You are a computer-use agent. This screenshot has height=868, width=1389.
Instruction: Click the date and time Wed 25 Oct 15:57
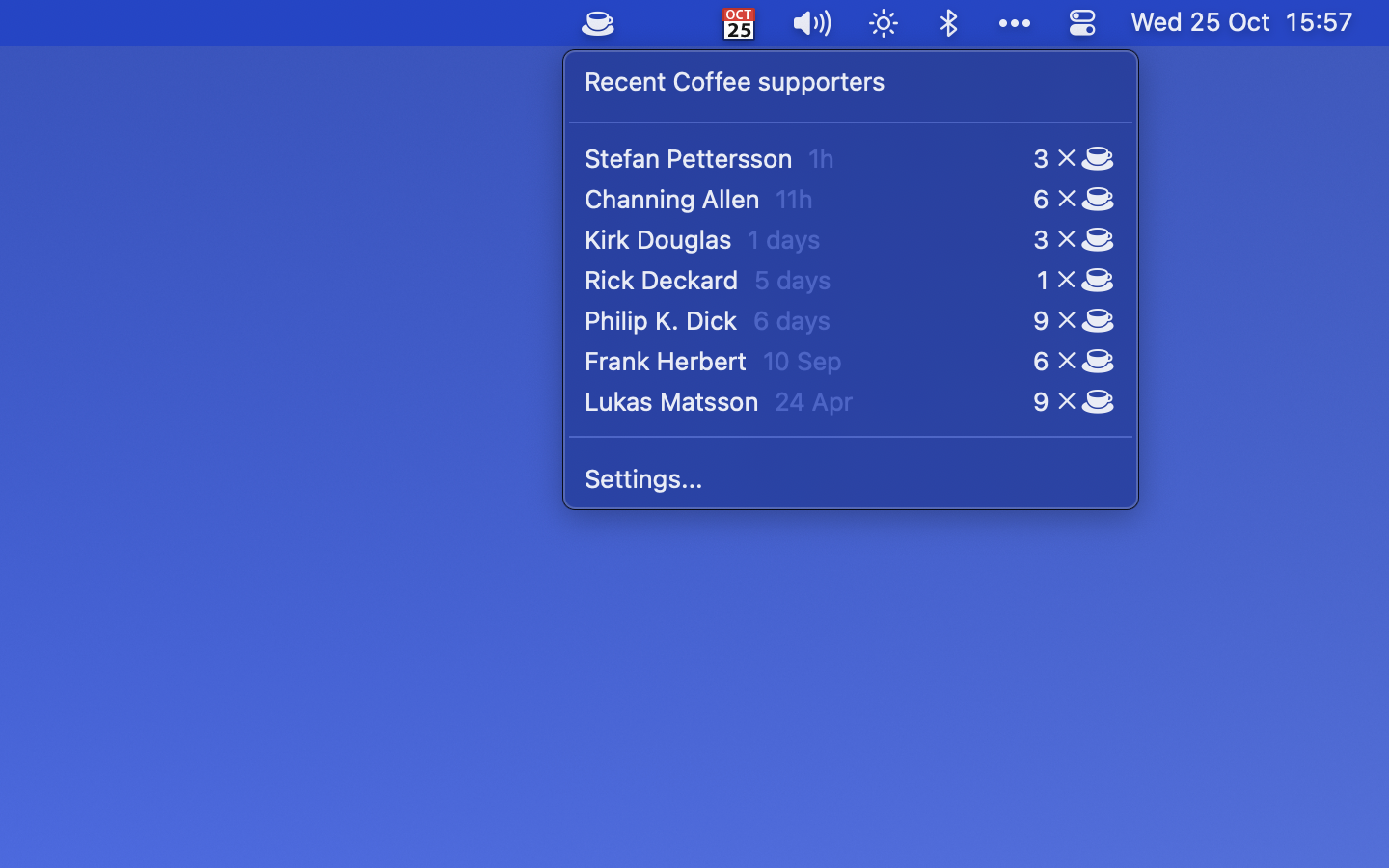tap(1241, 22)
